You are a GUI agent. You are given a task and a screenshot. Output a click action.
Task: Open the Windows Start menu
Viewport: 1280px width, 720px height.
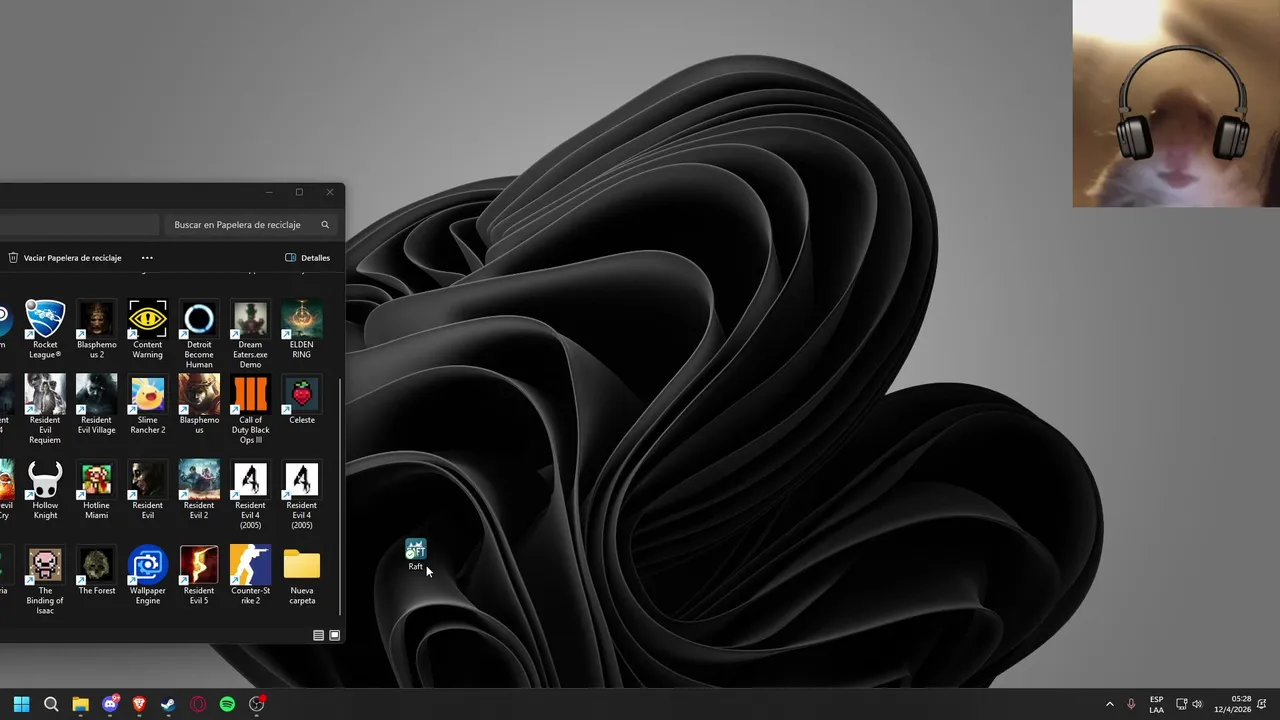click(21, 704)
